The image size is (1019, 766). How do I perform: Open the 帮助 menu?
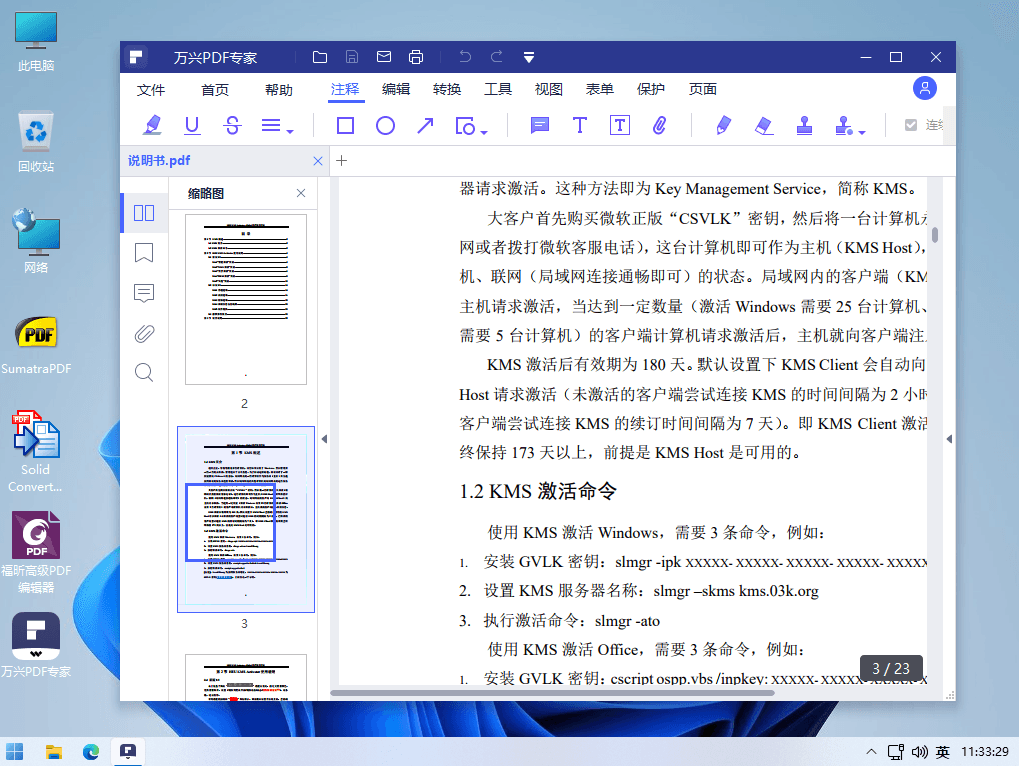point(279,90)
